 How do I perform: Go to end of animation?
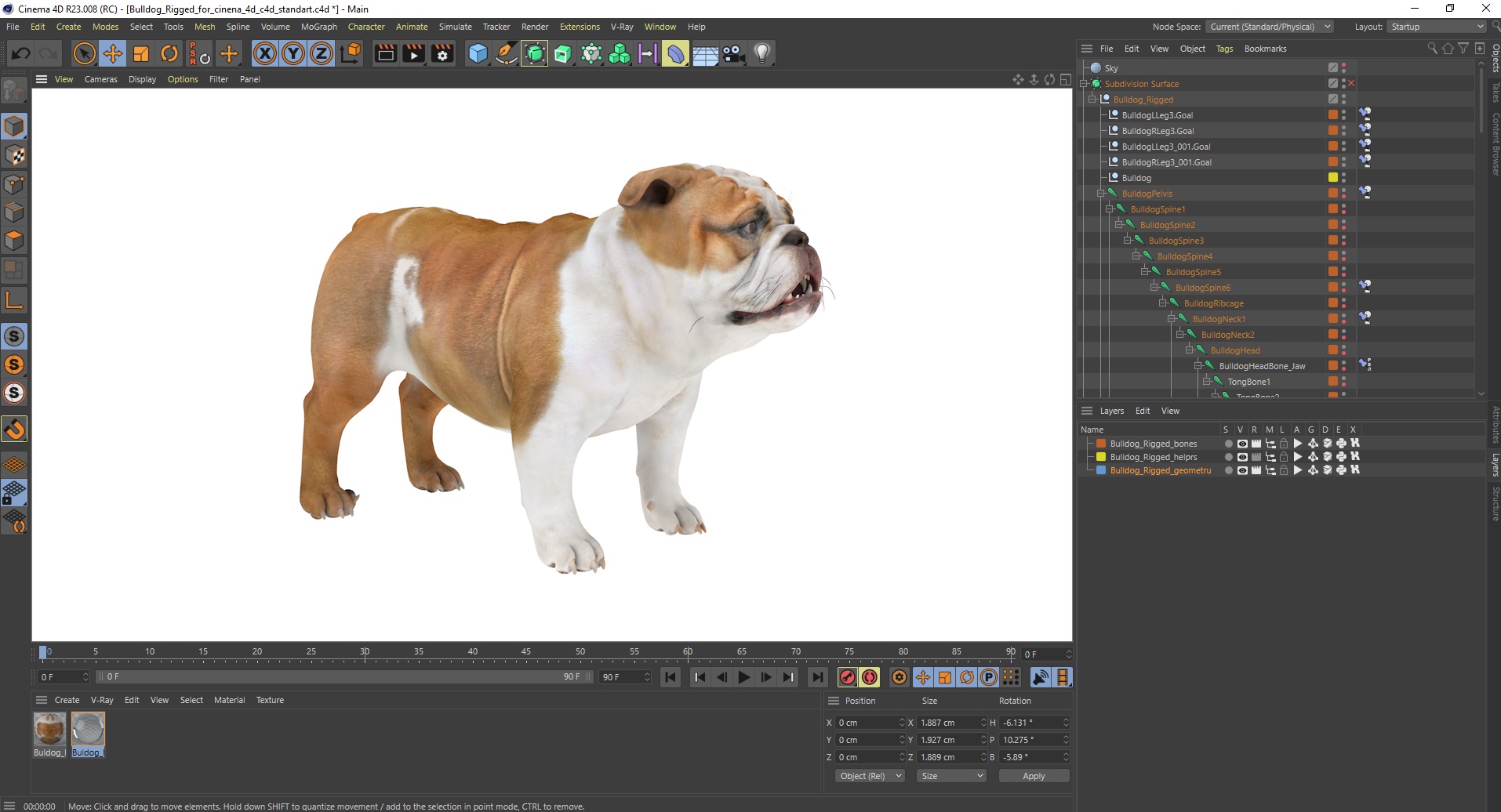point(818,677)
